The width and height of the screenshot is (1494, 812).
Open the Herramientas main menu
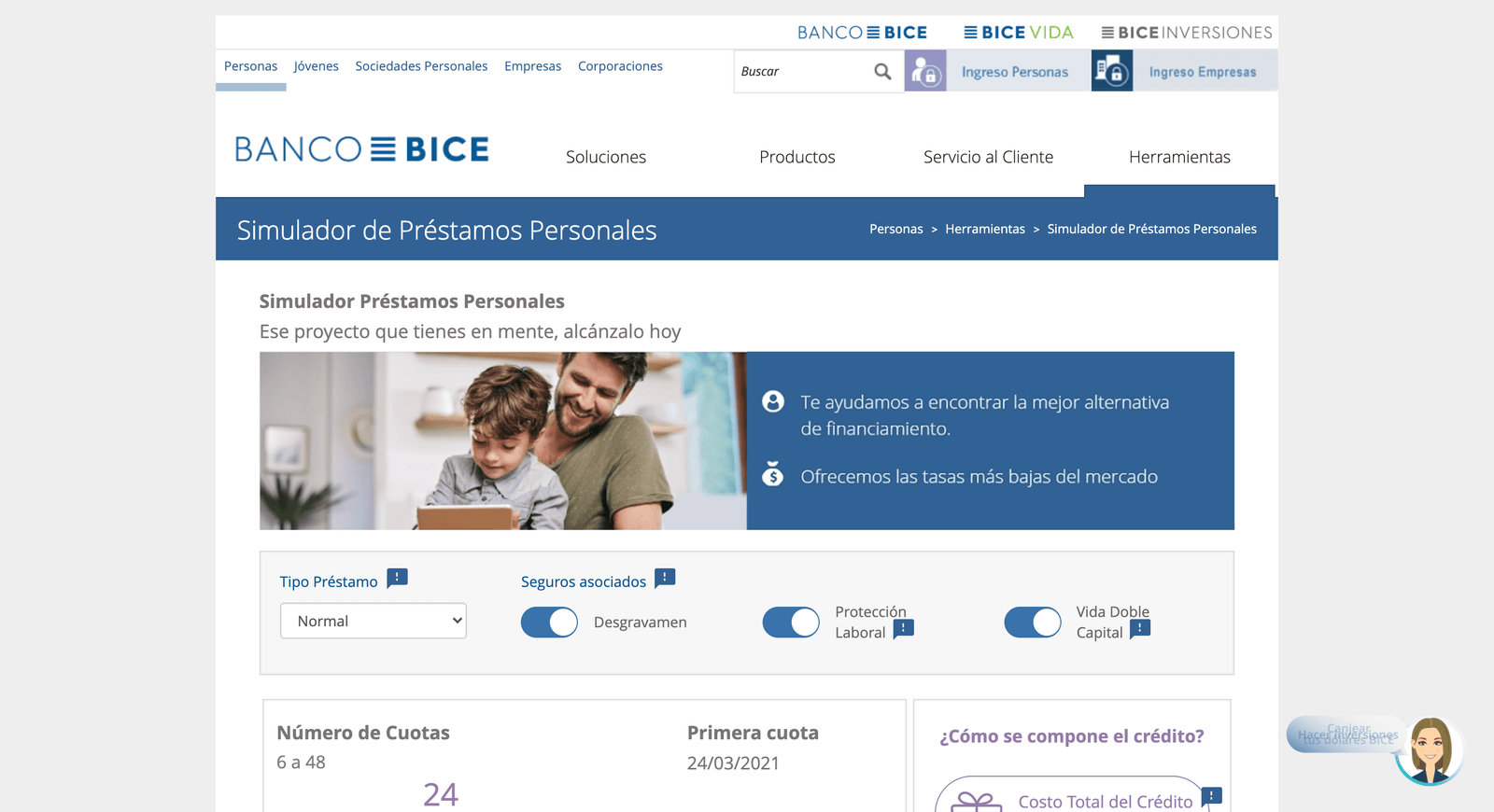coord(1179,157)
